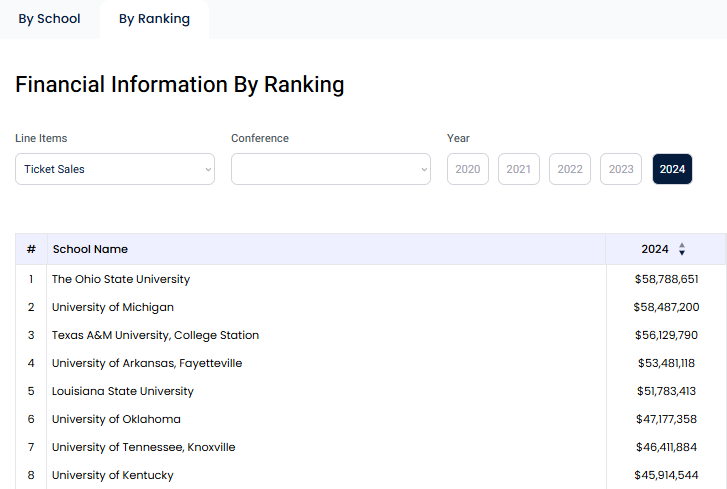The width and height of the screenshot is (727, 489).
Task: Click the # column header
Action: [31, 249]
